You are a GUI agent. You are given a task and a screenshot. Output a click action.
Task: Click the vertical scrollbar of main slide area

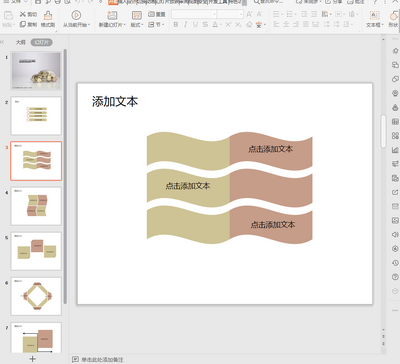pos(383,131)
